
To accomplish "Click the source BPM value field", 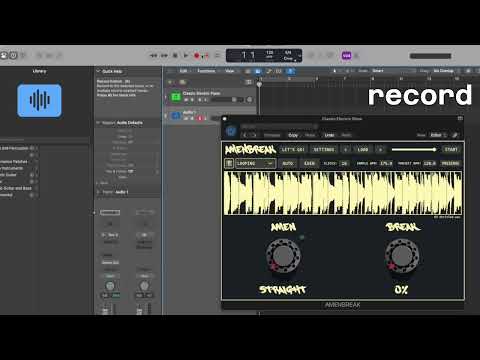I will pos(386,163).
